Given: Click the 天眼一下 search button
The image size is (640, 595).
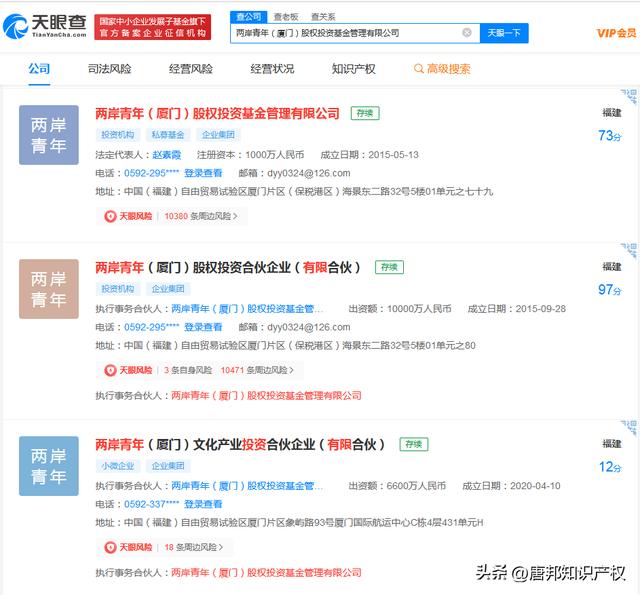Looking at the screenshot, I should [504, 33].
